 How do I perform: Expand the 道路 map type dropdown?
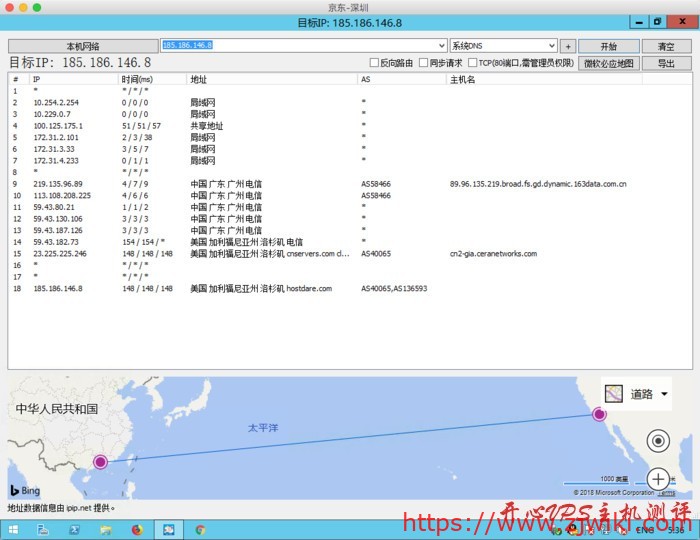pyautogui.click(x=664, y=394)
